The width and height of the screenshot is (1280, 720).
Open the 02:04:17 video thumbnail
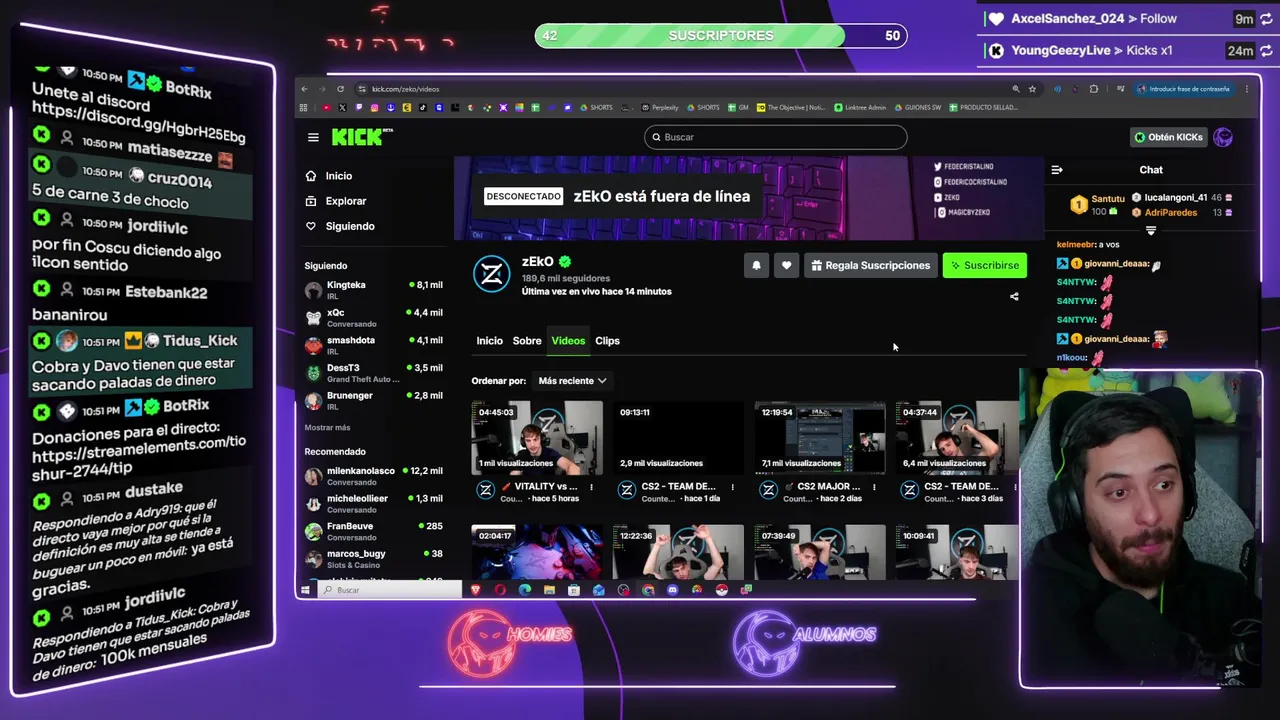[x=537, y=552]
